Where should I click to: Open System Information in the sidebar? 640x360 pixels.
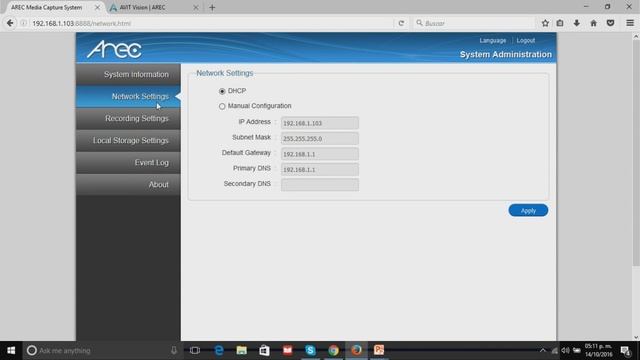[x=128, y=74]
